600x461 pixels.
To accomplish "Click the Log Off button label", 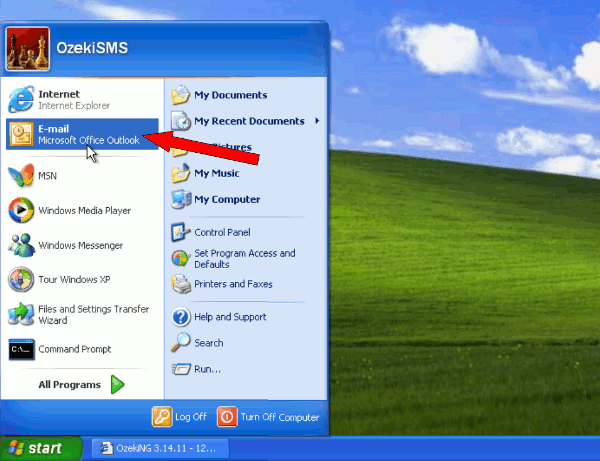I will [191, 417].
